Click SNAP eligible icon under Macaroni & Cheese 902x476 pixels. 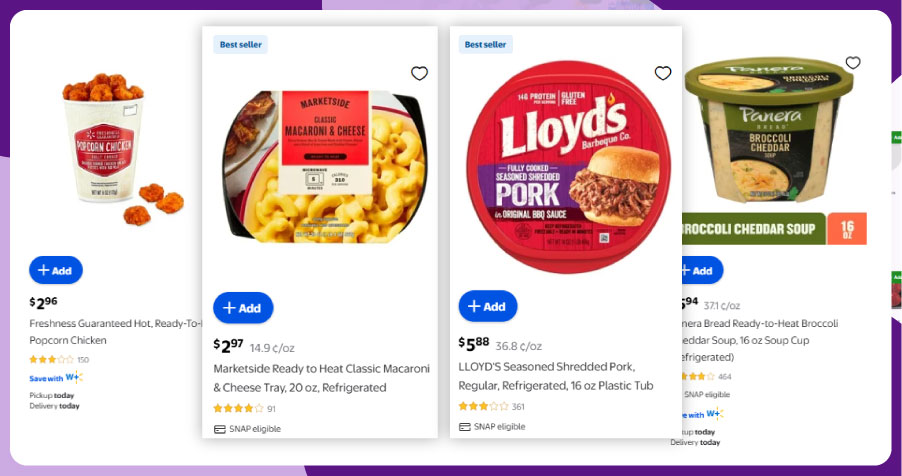pyautogui.click(x=220, y=429)
